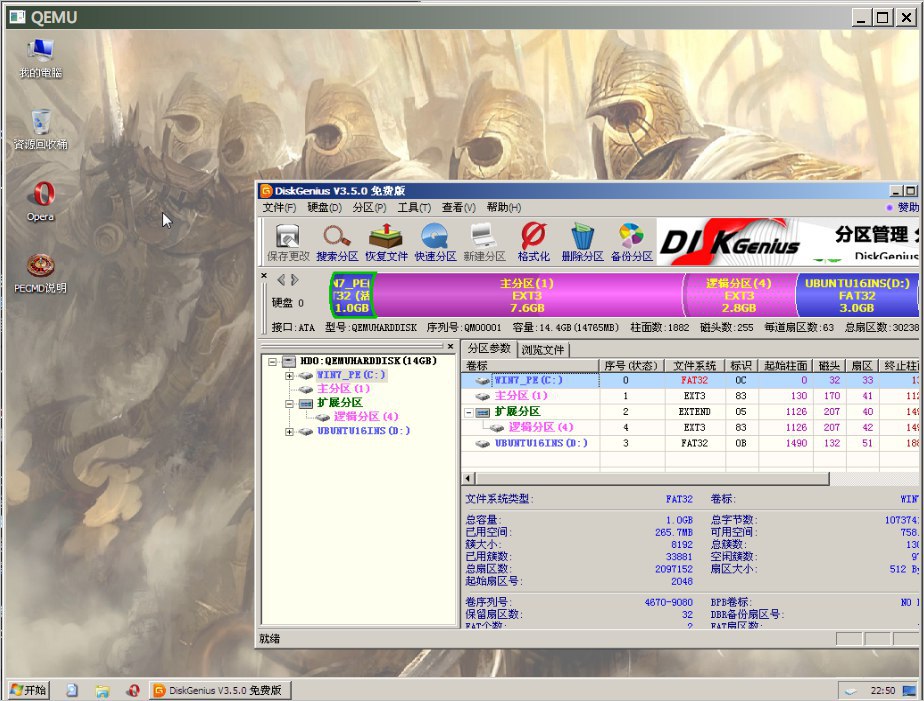
Task: Select the PECMD说明 desktop icon
Action: tap(40, 273)
